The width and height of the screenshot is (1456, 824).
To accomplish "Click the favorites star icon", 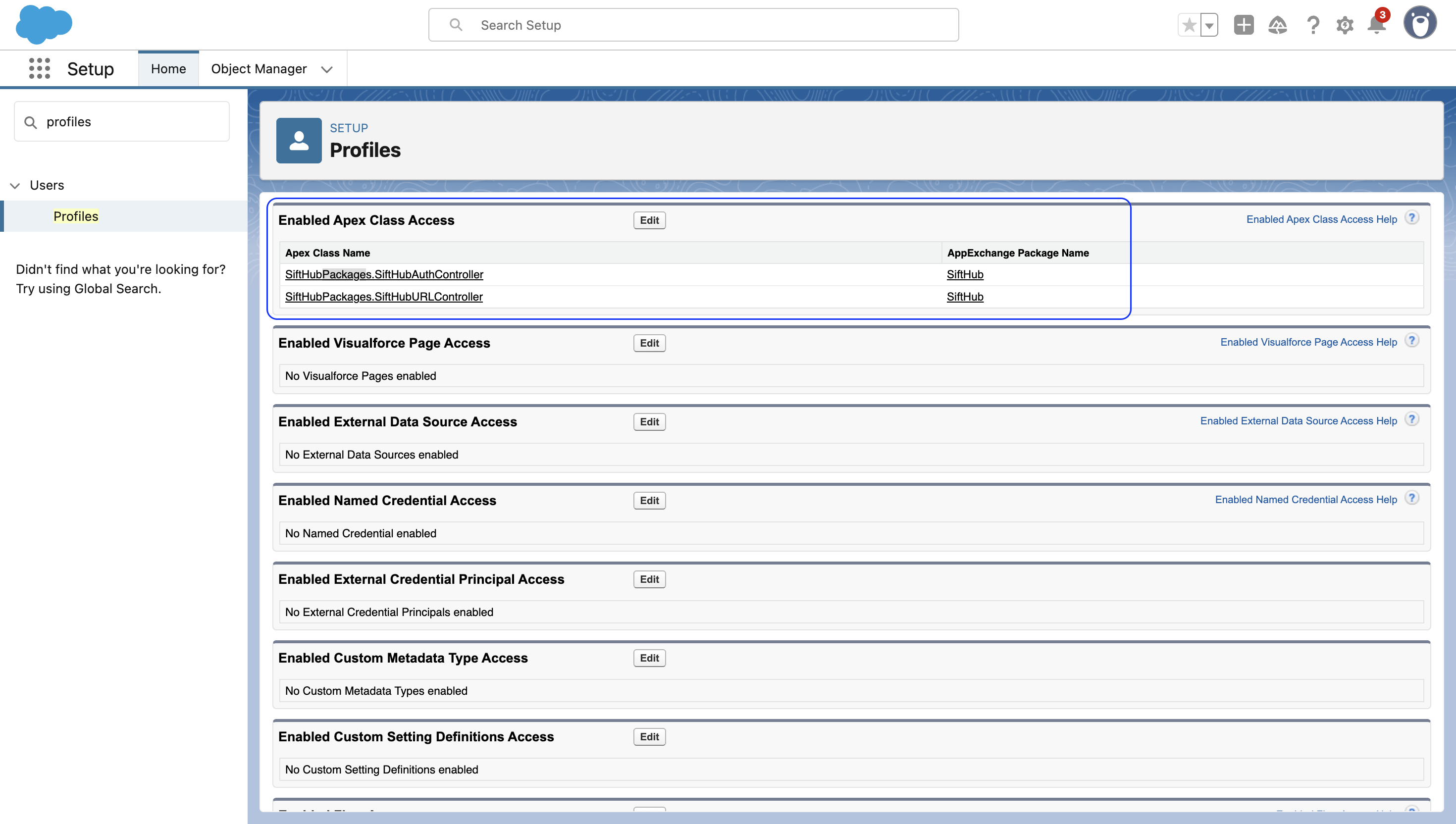I will coord(1189,25).
